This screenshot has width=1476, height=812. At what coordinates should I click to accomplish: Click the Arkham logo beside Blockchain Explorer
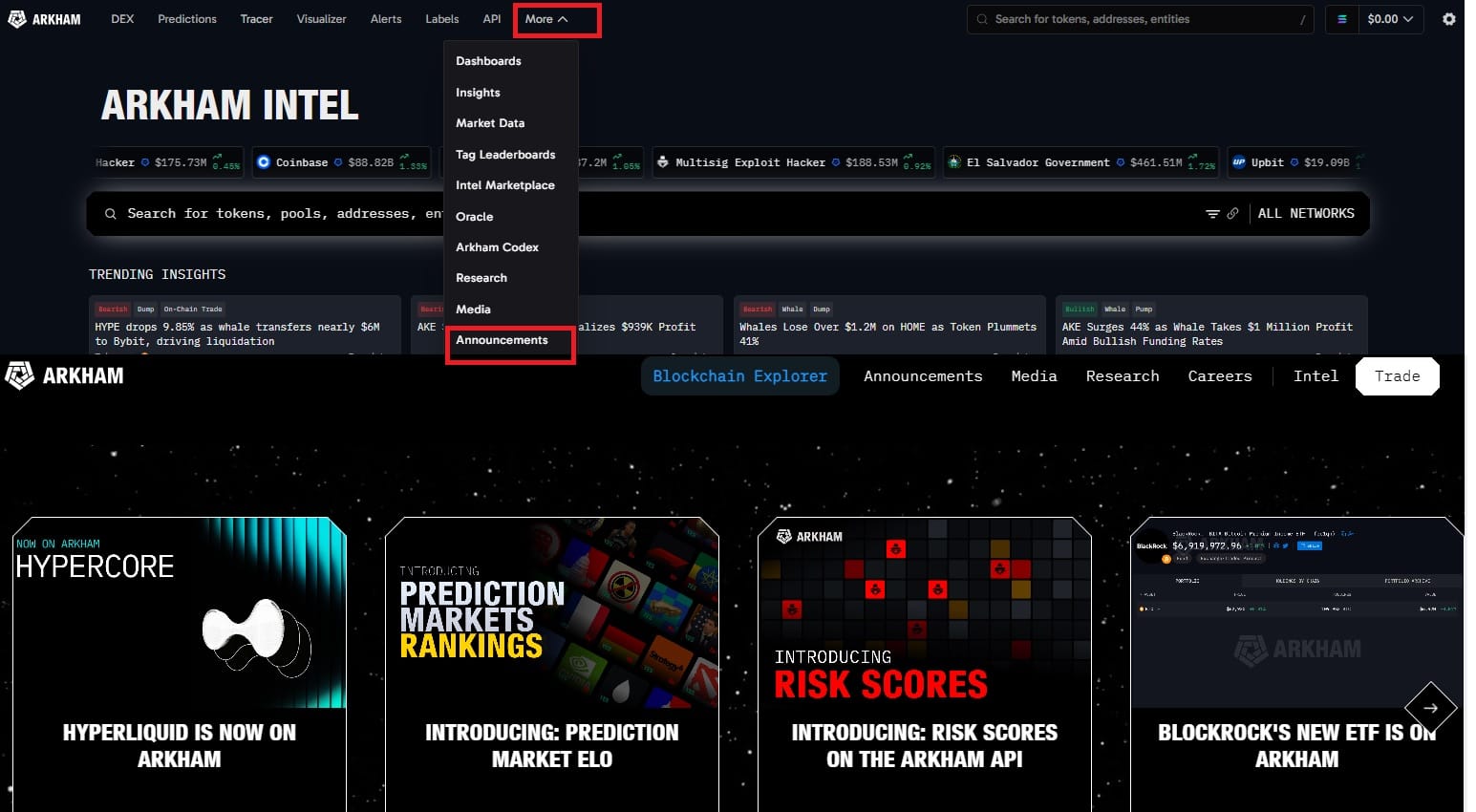pyautogui.click(x=65, y=375)
